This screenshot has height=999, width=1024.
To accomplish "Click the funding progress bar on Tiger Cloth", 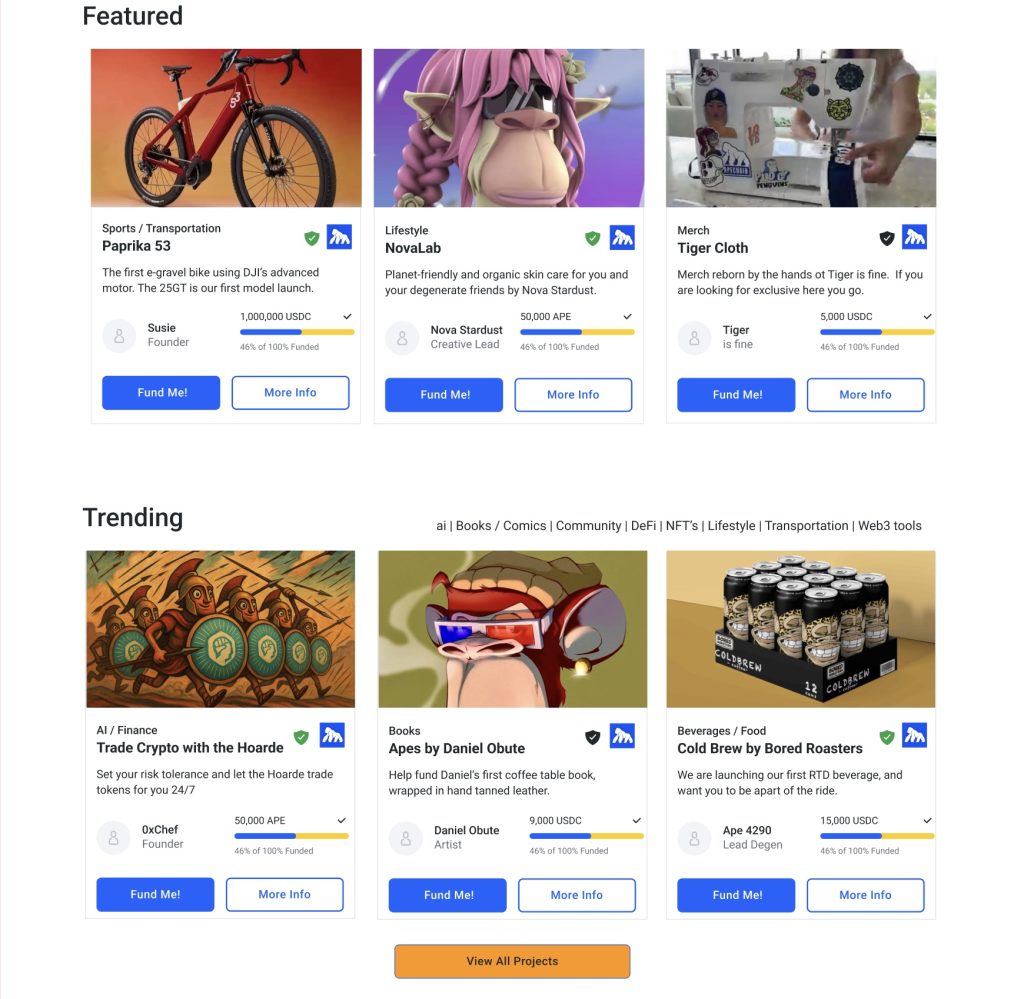I will [x=877, y=332].
